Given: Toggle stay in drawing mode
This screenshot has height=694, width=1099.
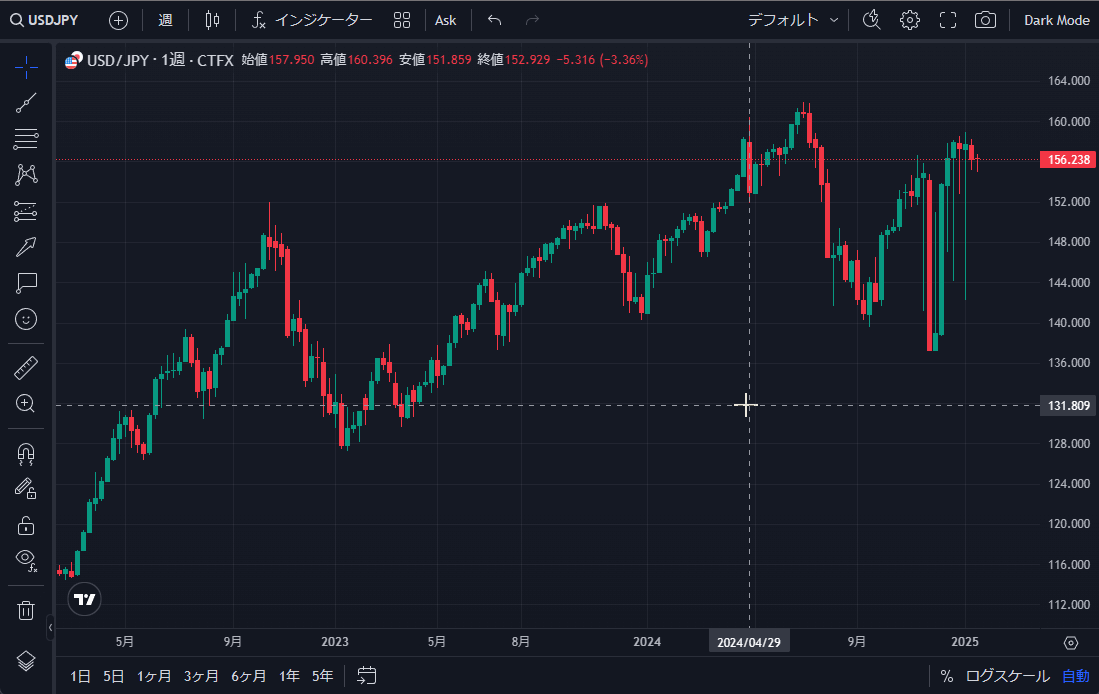Looking at the screenshot, I should pyautogui.click(x=26, y=489).
